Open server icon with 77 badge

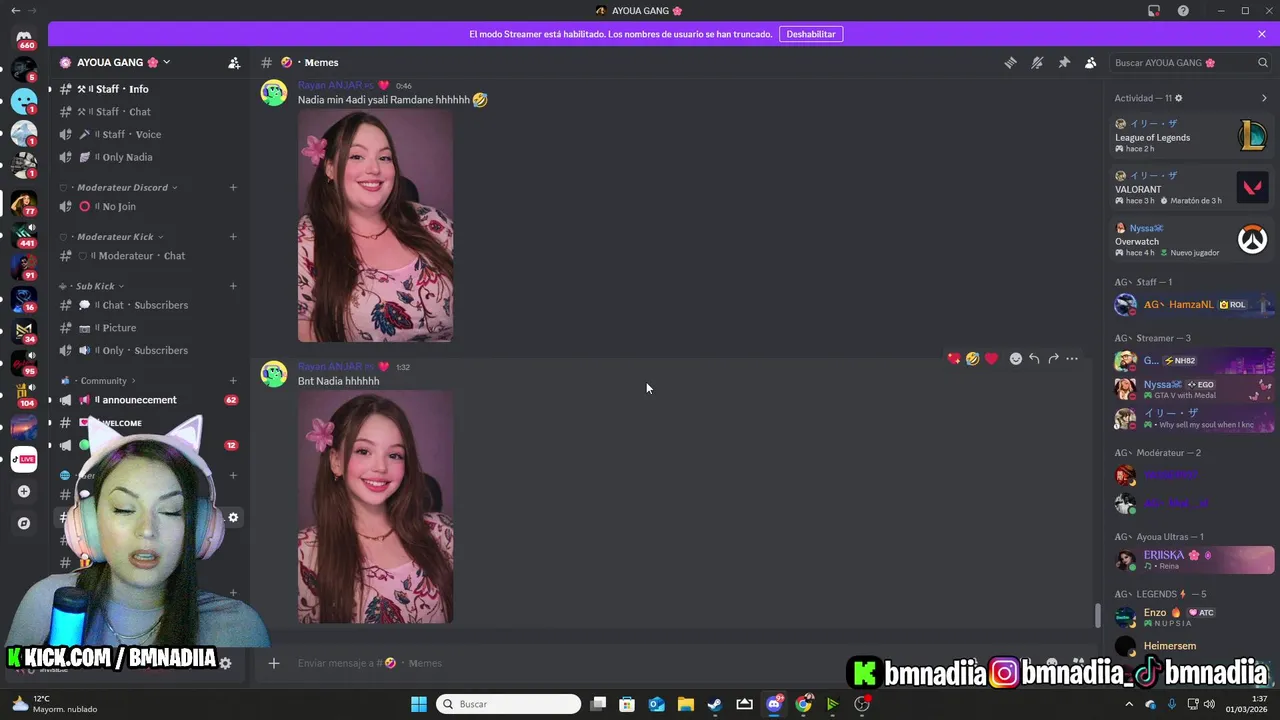click(x=24, y=203)
